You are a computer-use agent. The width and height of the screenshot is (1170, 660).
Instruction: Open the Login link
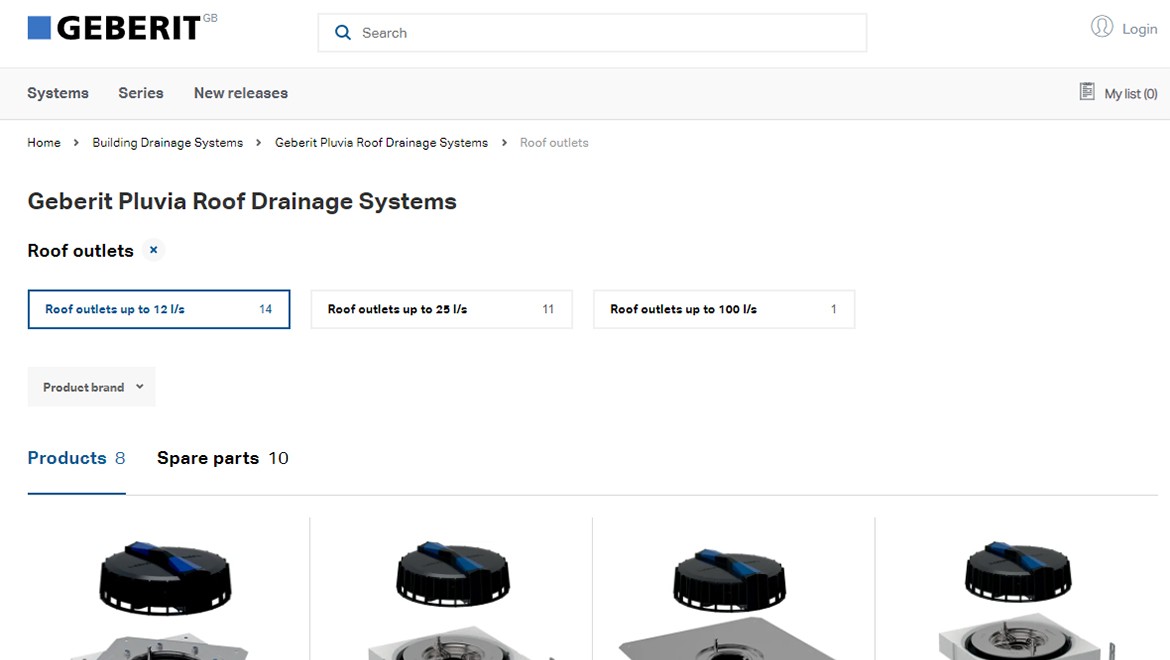[1139, 29]
